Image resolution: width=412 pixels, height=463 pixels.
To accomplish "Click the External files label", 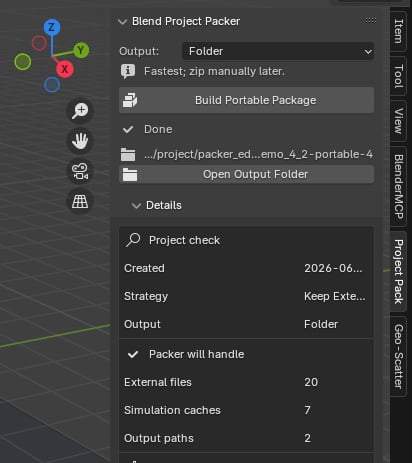I will click(158, 382).
